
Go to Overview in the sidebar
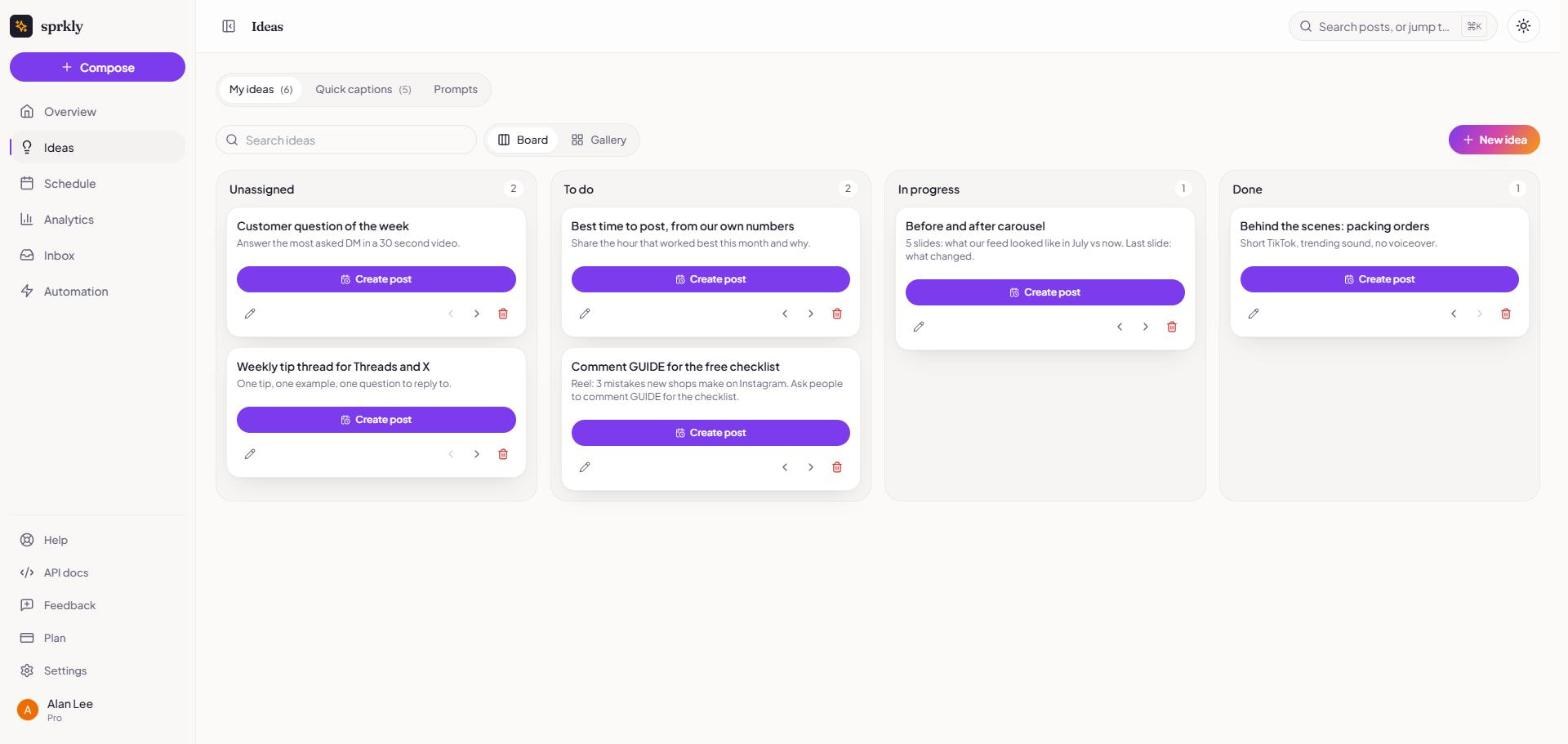(98, 112)
